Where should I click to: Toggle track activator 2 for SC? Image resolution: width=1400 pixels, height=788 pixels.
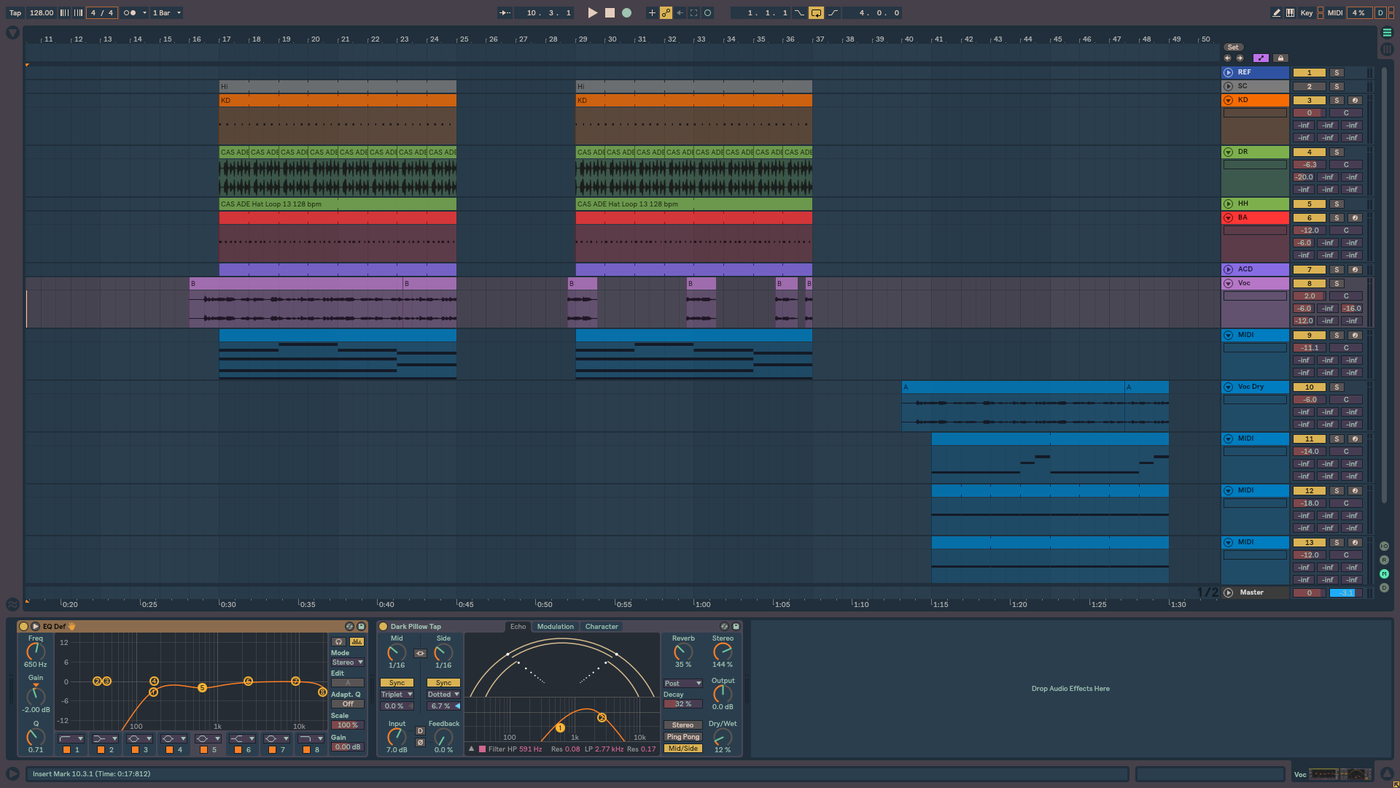coord(1309,87)
